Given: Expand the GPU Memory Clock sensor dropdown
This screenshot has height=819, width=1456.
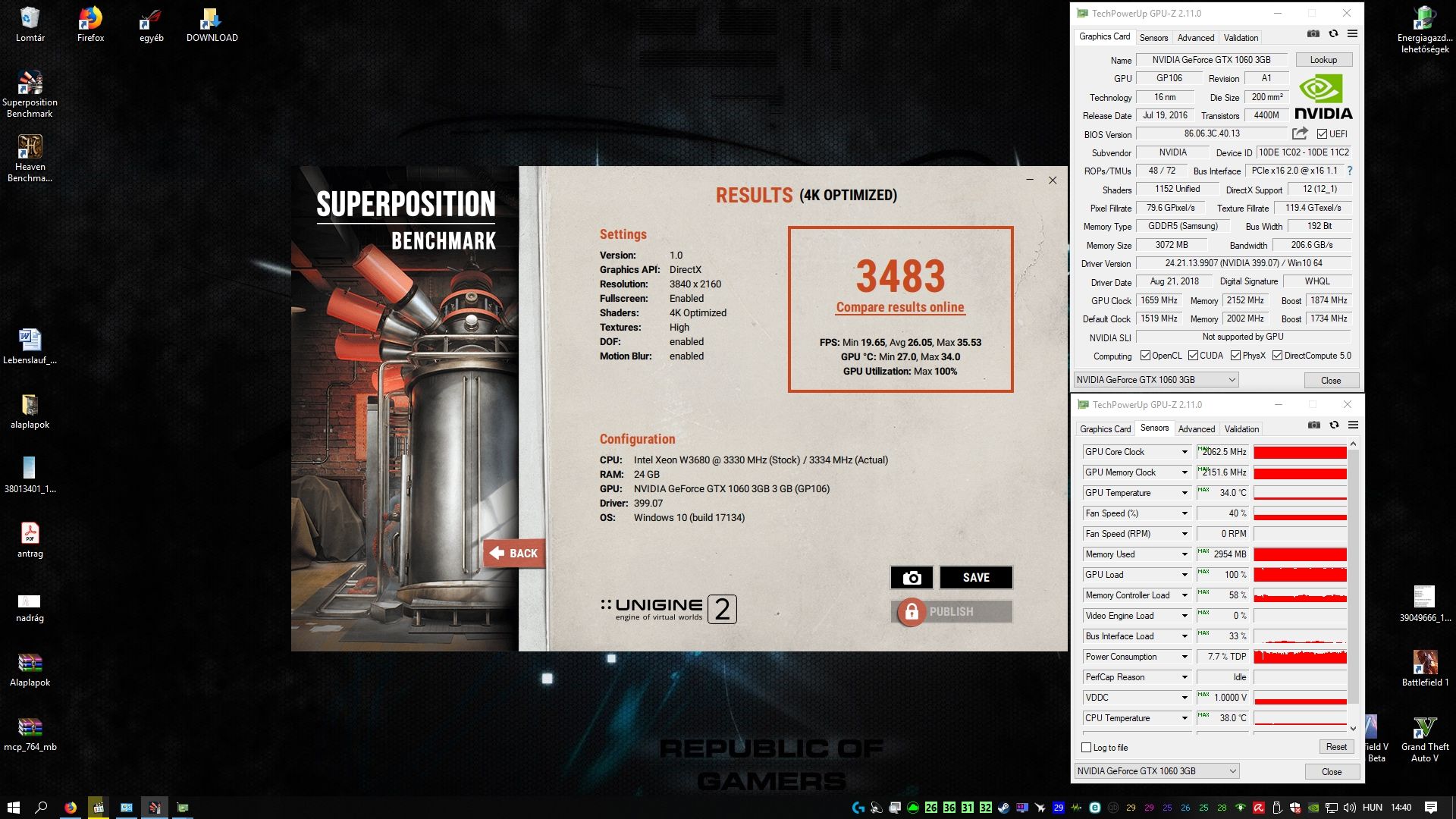Looking at the screenshot, I should pos(1185,472).
